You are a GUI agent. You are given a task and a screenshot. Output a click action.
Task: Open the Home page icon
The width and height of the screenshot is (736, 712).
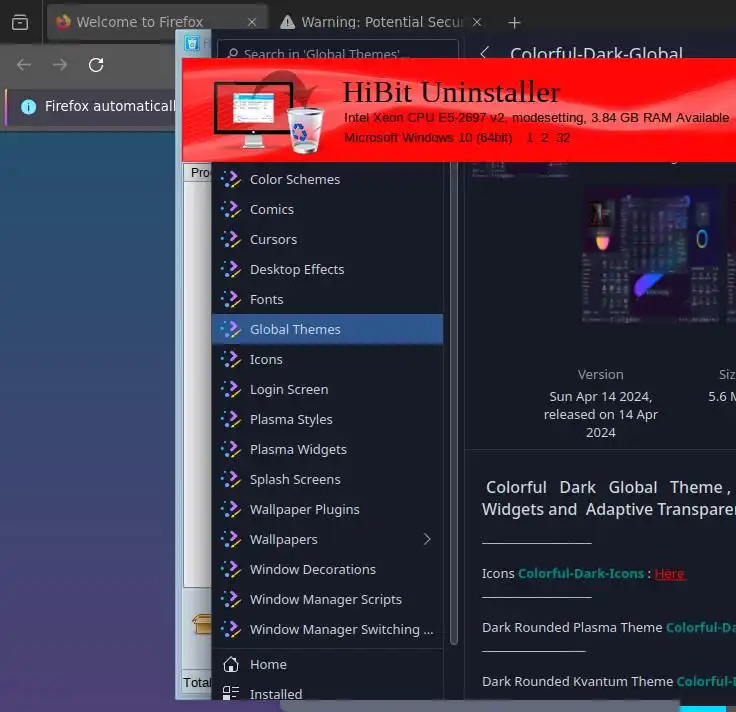pyautogui.click(x=231, y=665)
